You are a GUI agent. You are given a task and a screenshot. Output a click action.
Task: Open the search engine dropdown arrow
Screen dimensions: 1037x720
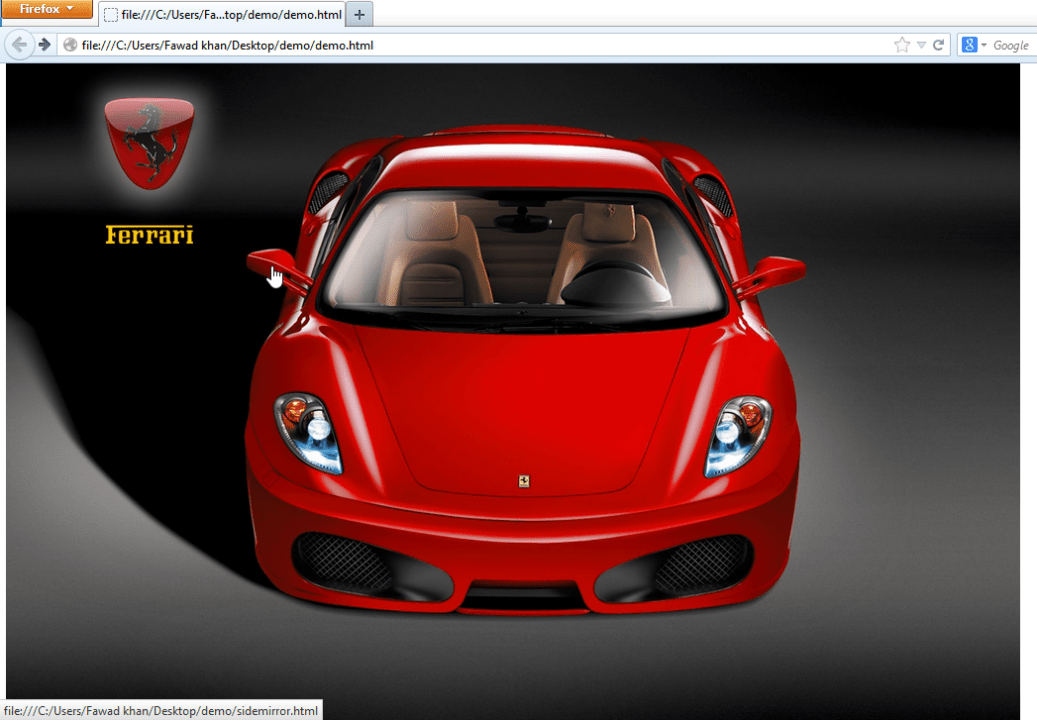click(x=984, y=44)
